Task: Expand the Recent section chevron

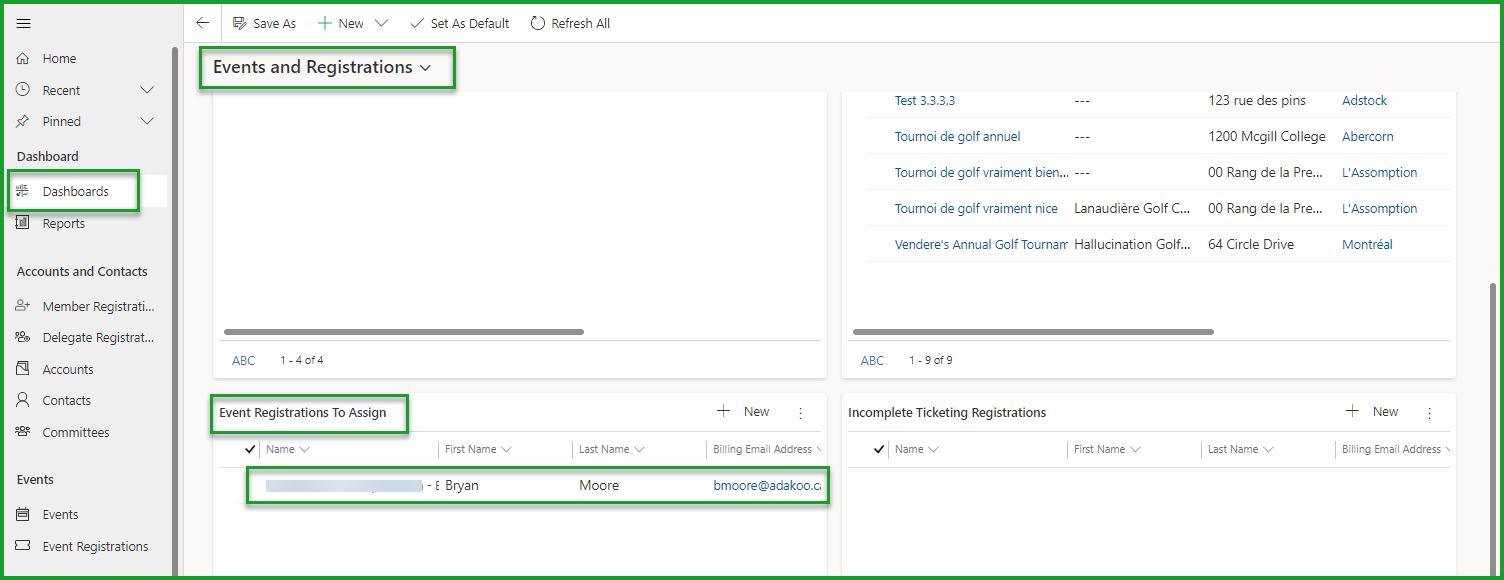Action: tap(147, 90)
